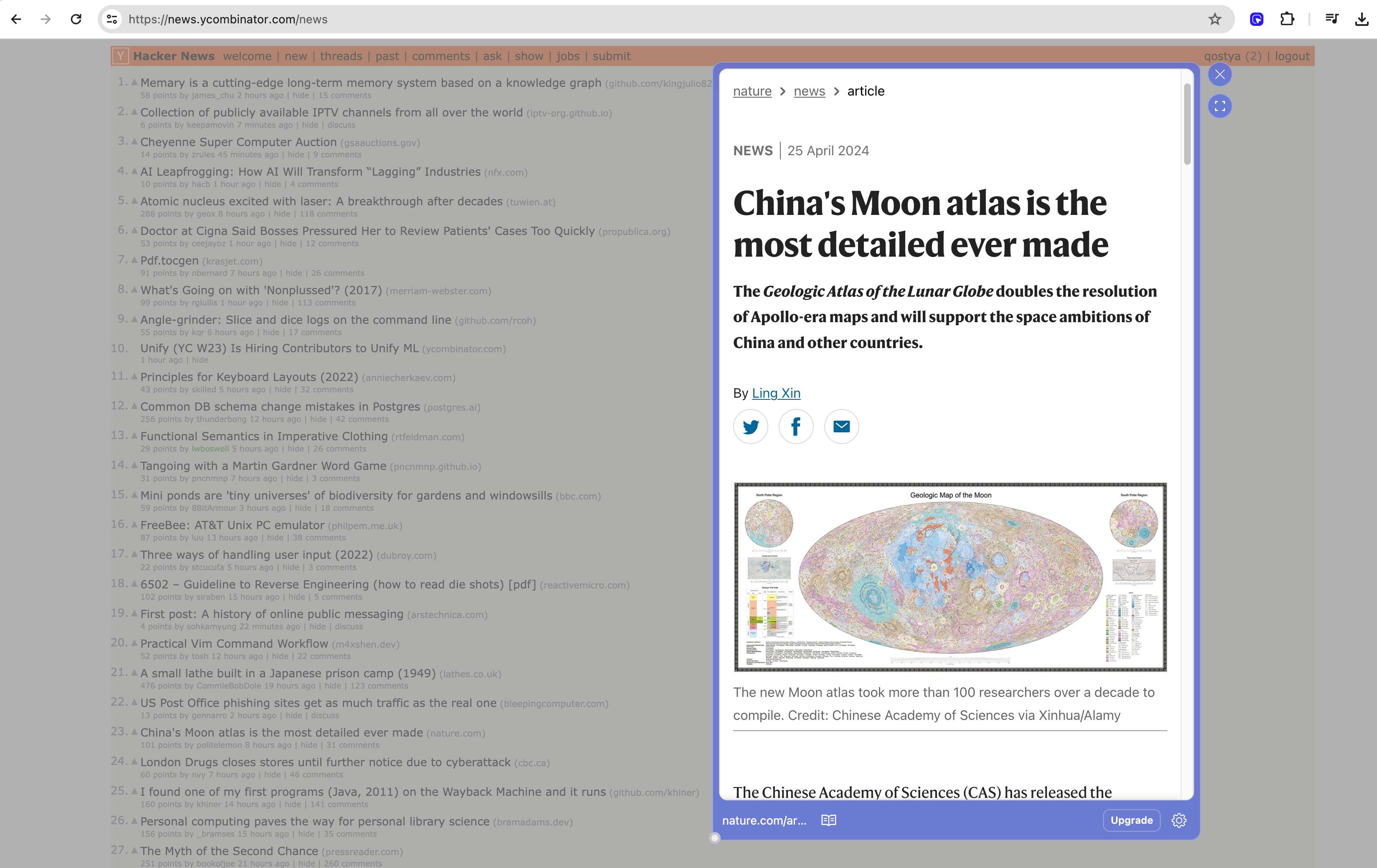Upvote Cheyenne Super Computer Auction
The height and width of the screenshot is (868, 1377).
pos(134,141)
